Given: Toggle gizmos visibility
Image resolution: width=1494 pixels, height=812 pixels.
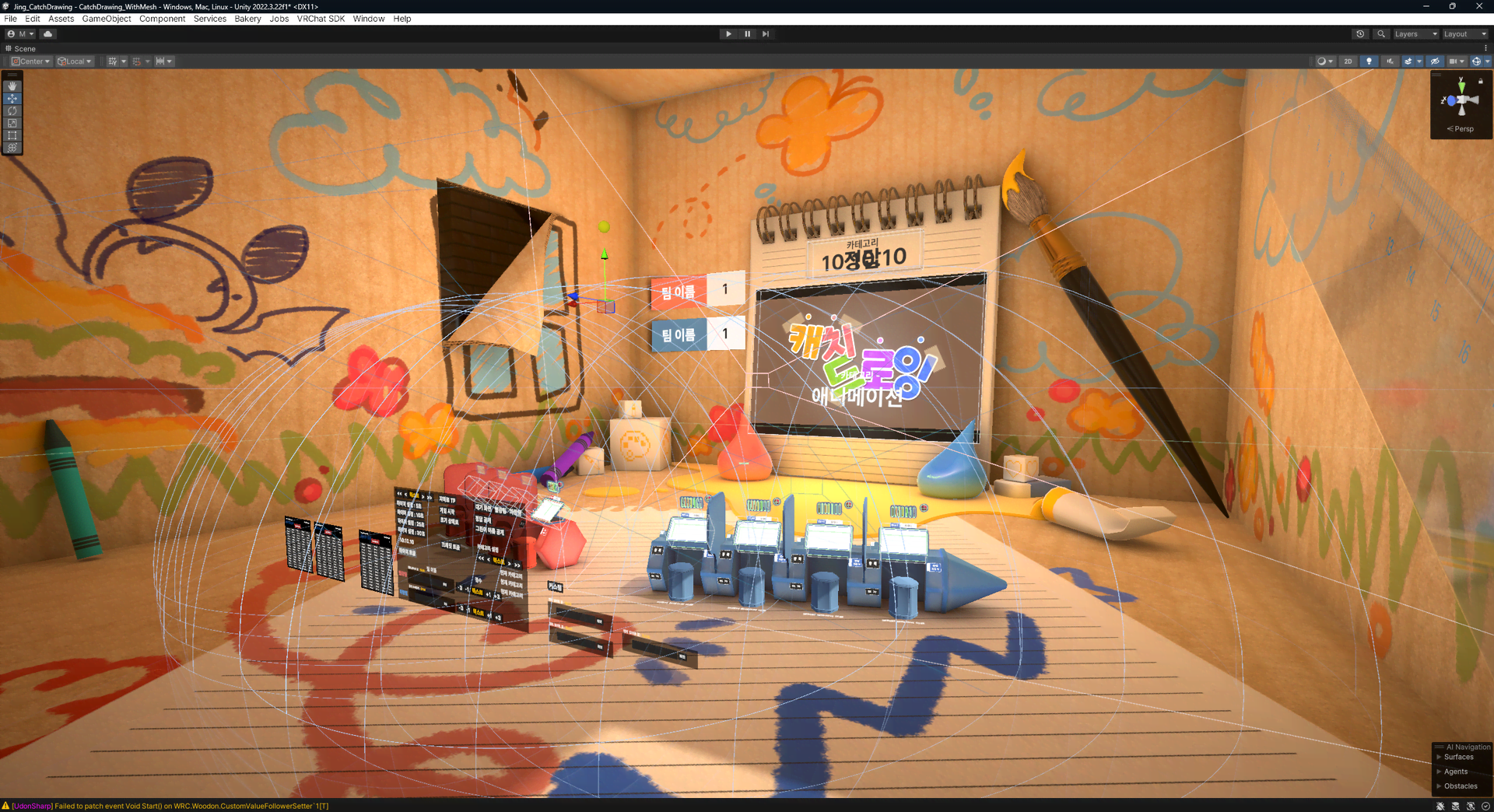Looking at the screenshot, I should tap(1475, 61).
